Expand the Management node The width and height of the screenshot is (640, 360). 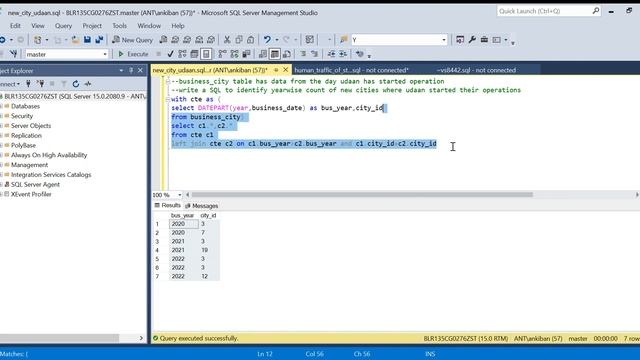[x=2, y=165]
